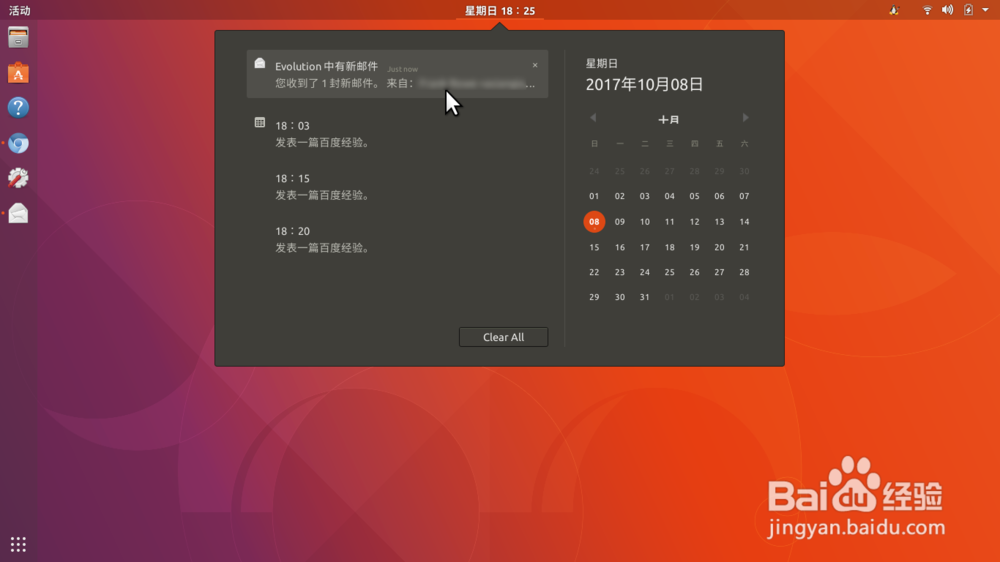The width and height of the screenshot is (1000, 562).
Task: Select October 14 in the calendar
Action: point(744,221)
